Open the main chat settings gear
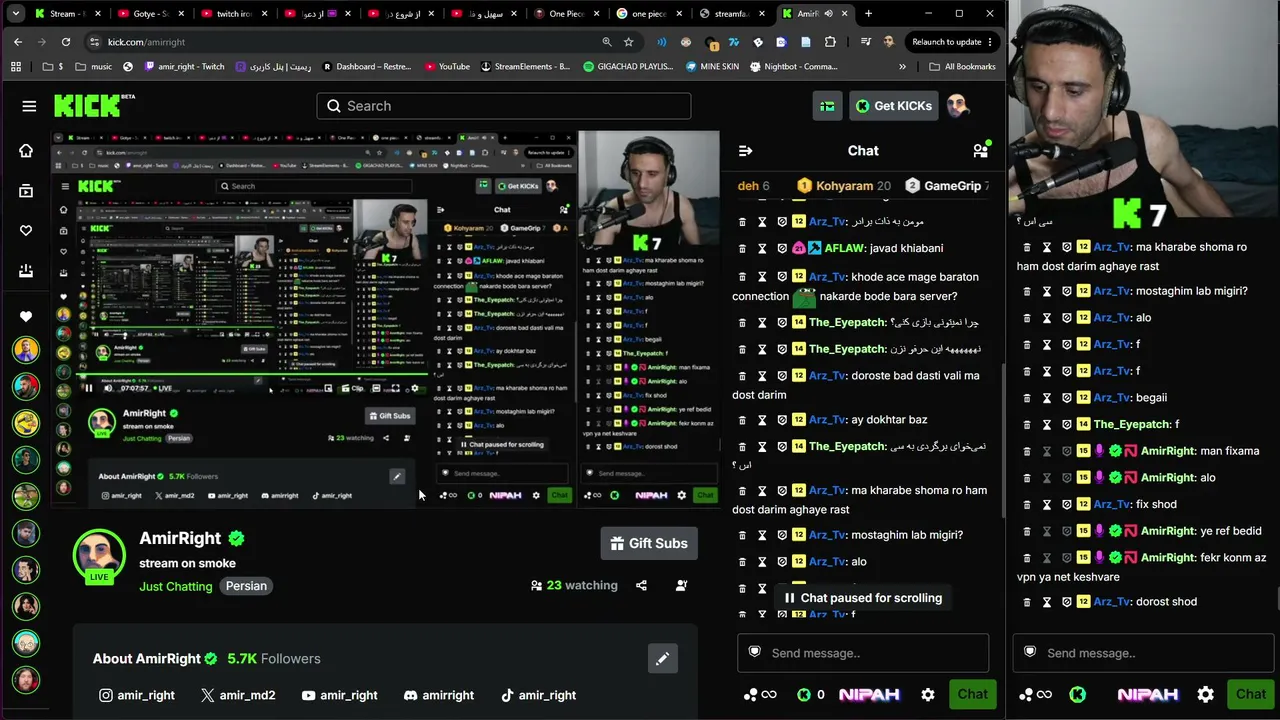Viewport: 1280px width, 720px height. tap(928, 694)
